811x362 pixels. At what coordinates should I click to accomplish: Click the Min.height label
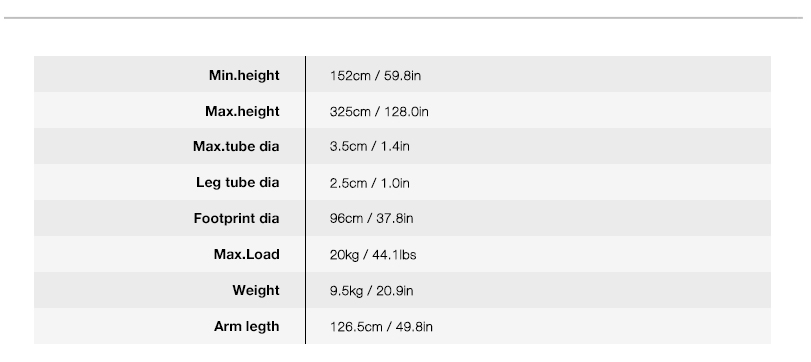[x=244, y=76]
